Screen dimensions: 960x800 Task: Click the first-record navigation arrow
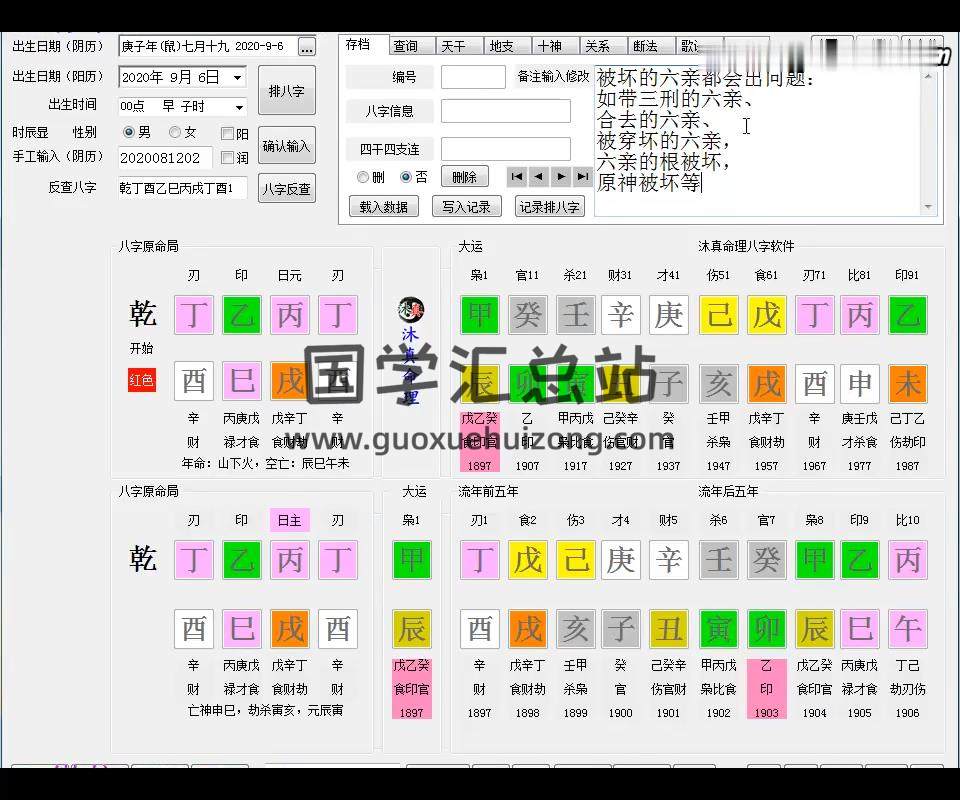click(x=516, y=177)
